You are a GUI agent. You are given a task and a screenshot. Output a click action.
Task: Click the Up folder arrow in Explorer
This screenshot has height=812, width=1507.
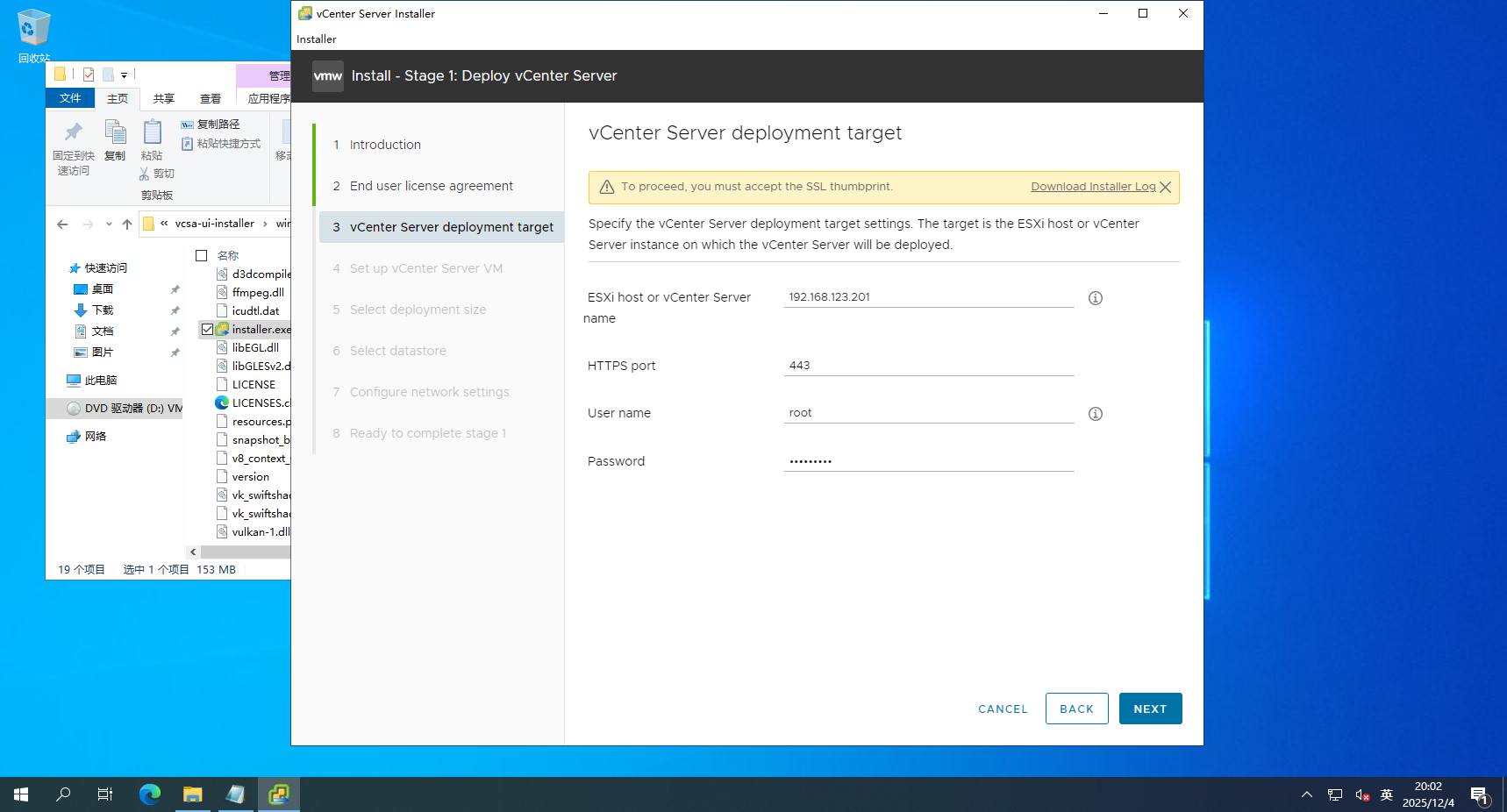click(127, 224)
